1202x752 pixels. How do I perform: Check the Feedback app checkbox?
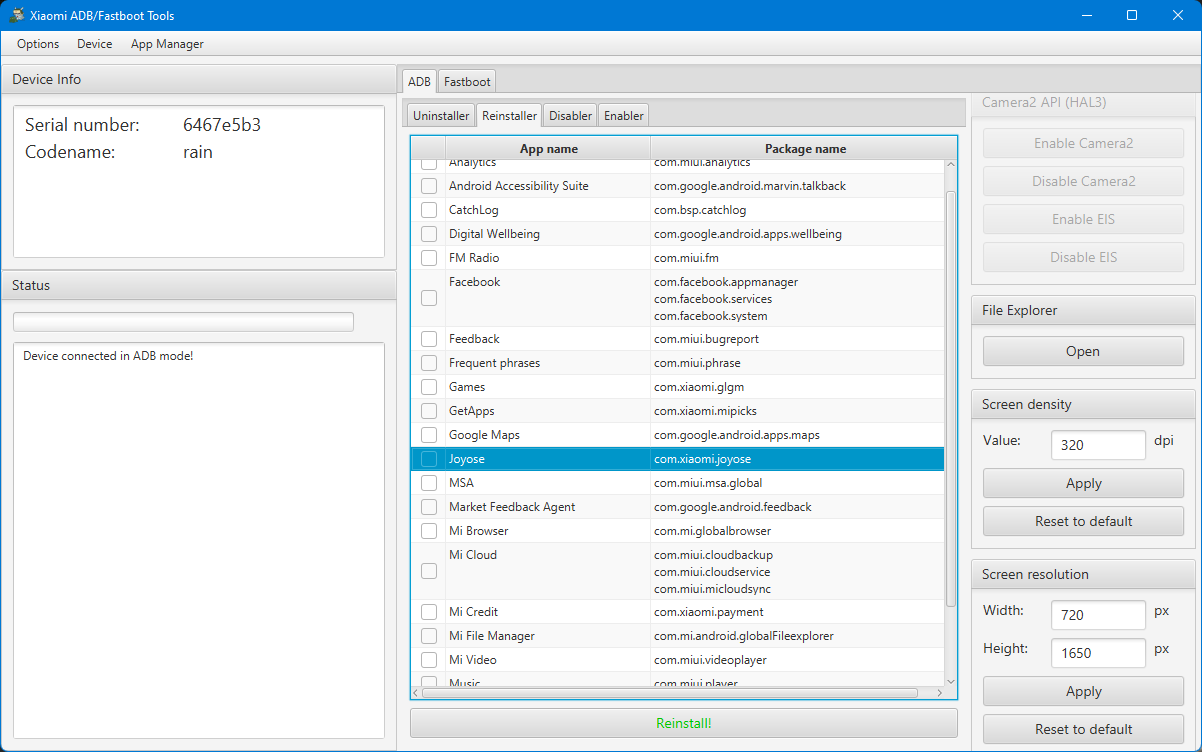[x=429, y=339]
